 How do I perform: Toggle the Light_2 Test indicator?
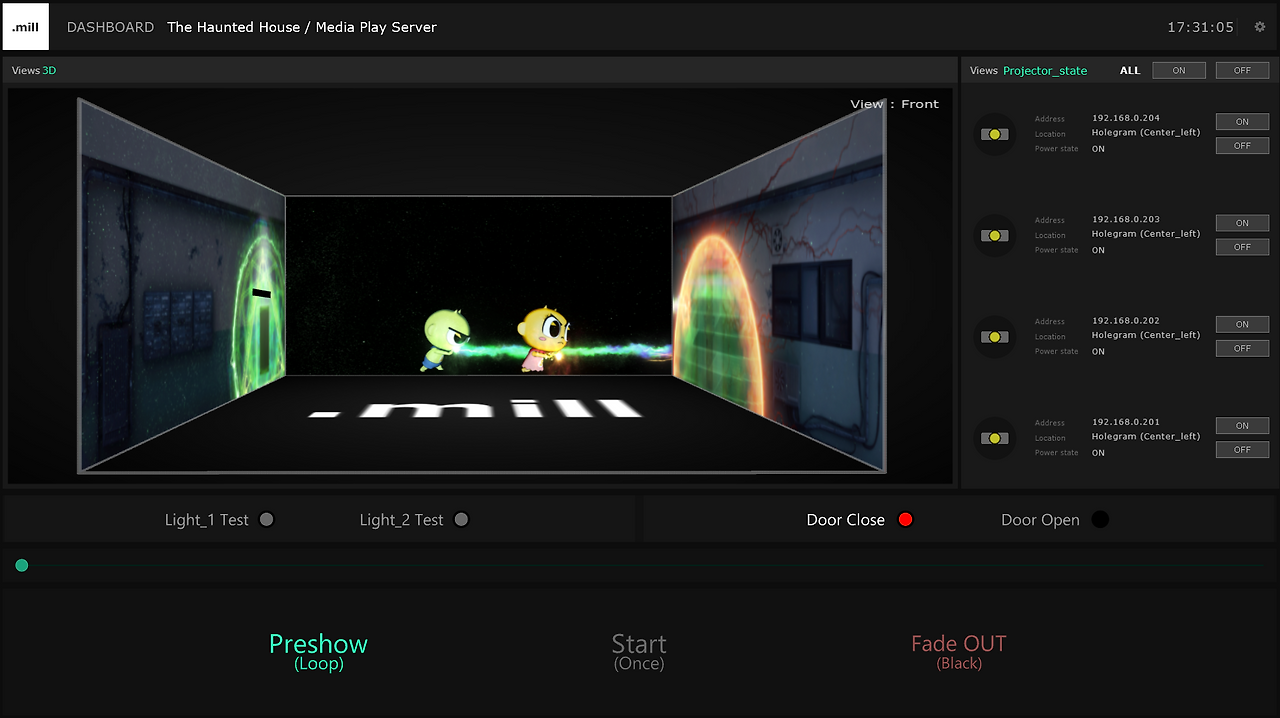pyautogui.click(x=461, y=519)
